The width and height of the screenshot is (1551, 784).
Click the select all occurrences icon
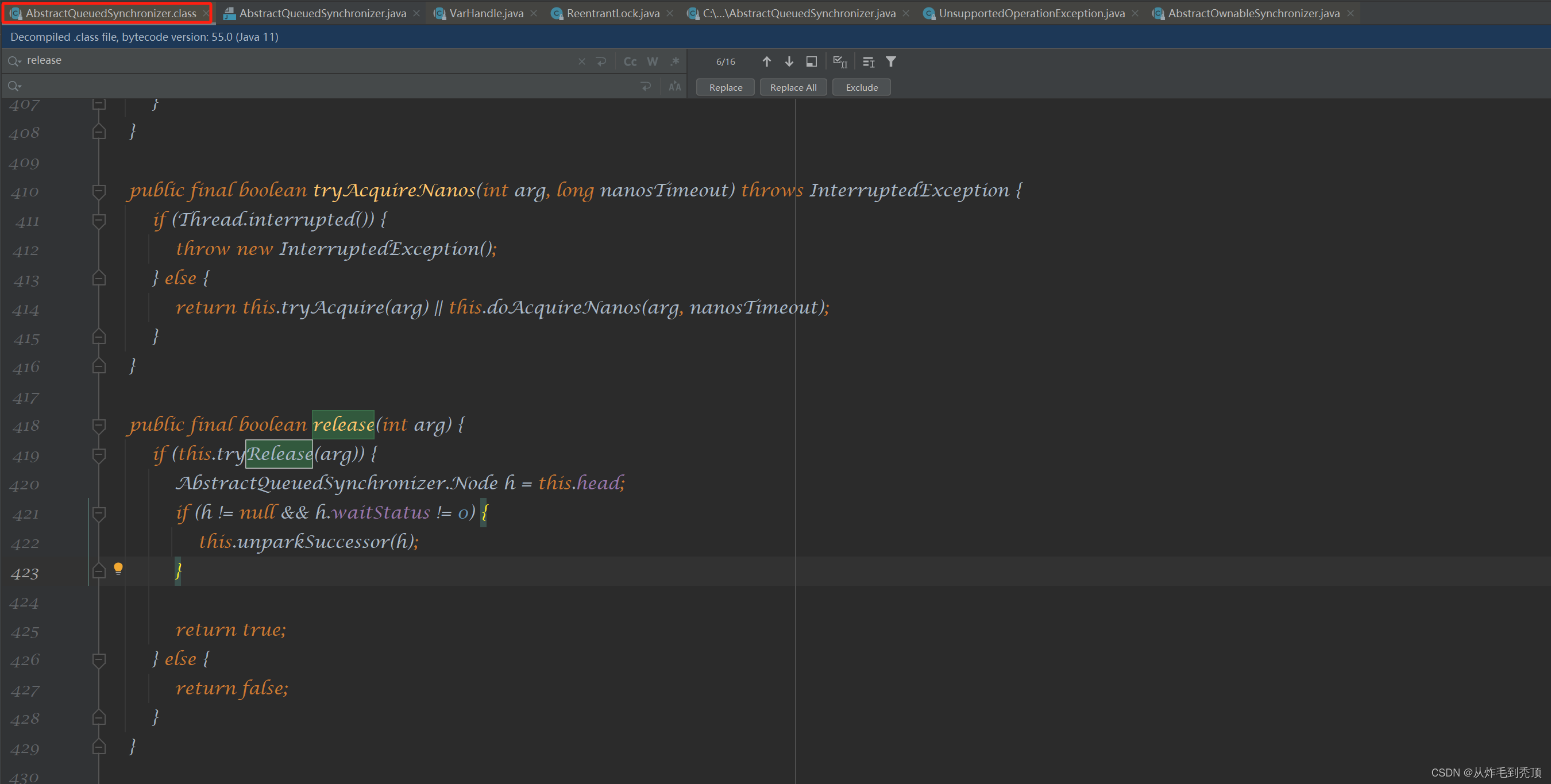(x=840, y=61)
